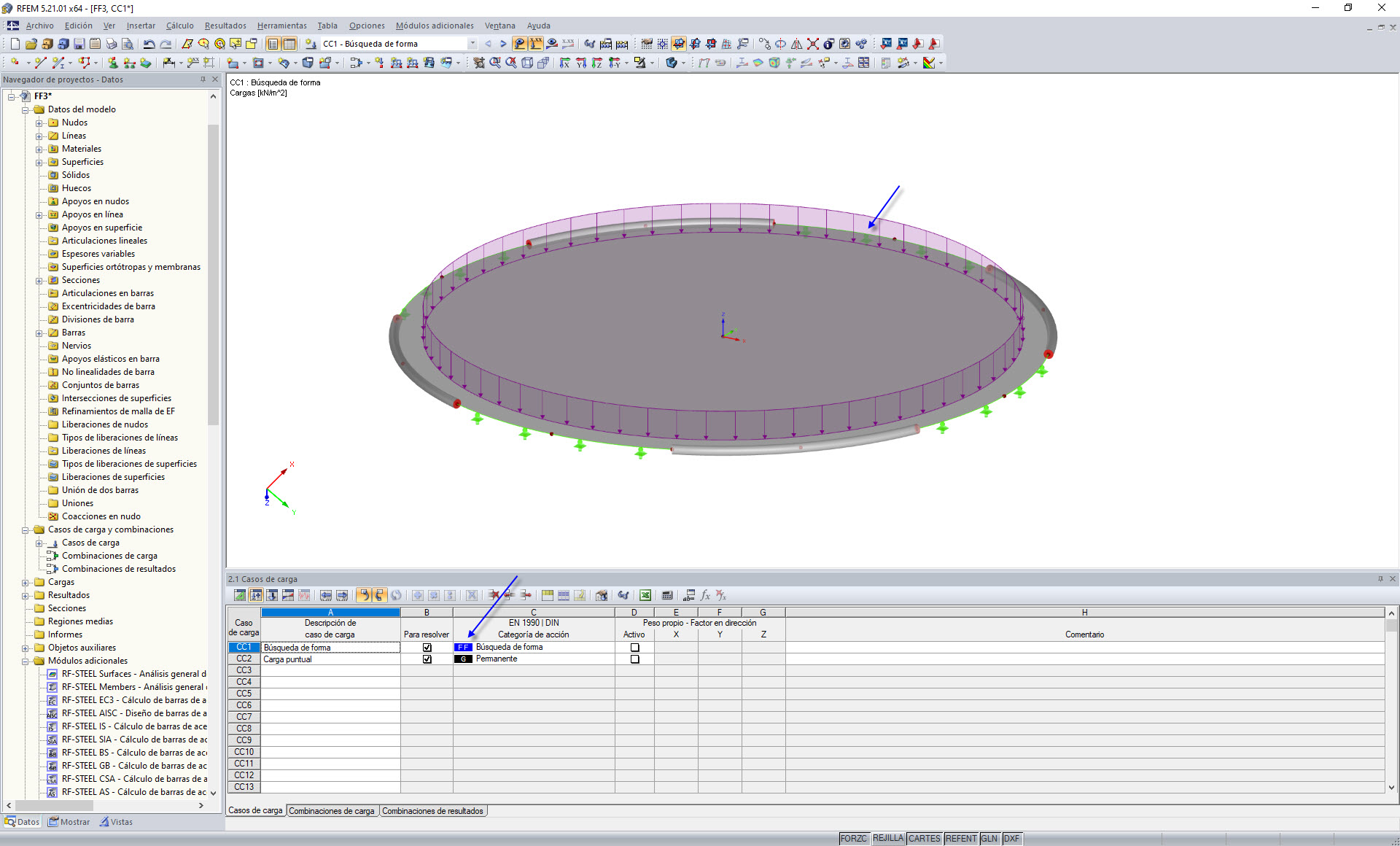The image size is (1400, 846).
Task: Expand the Nudos tree node
Action: tap(39, 123)
